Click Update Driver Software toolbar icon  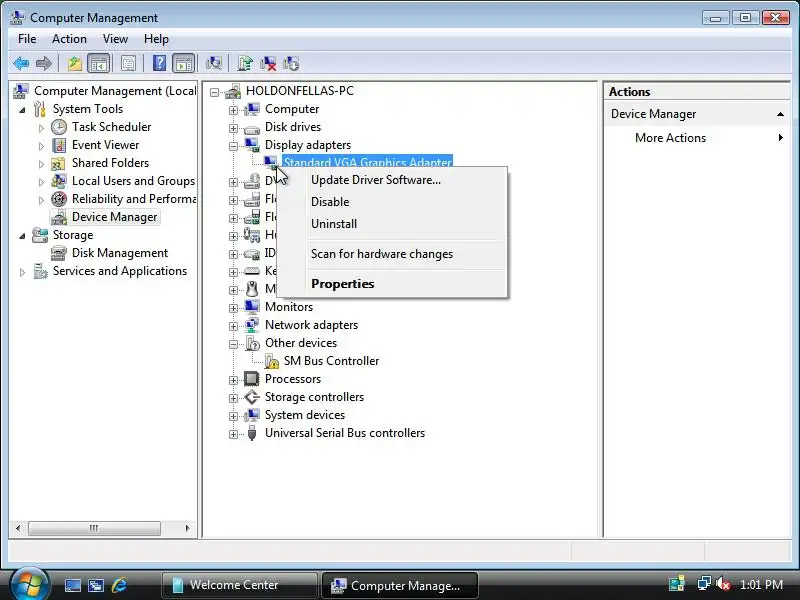245,64
